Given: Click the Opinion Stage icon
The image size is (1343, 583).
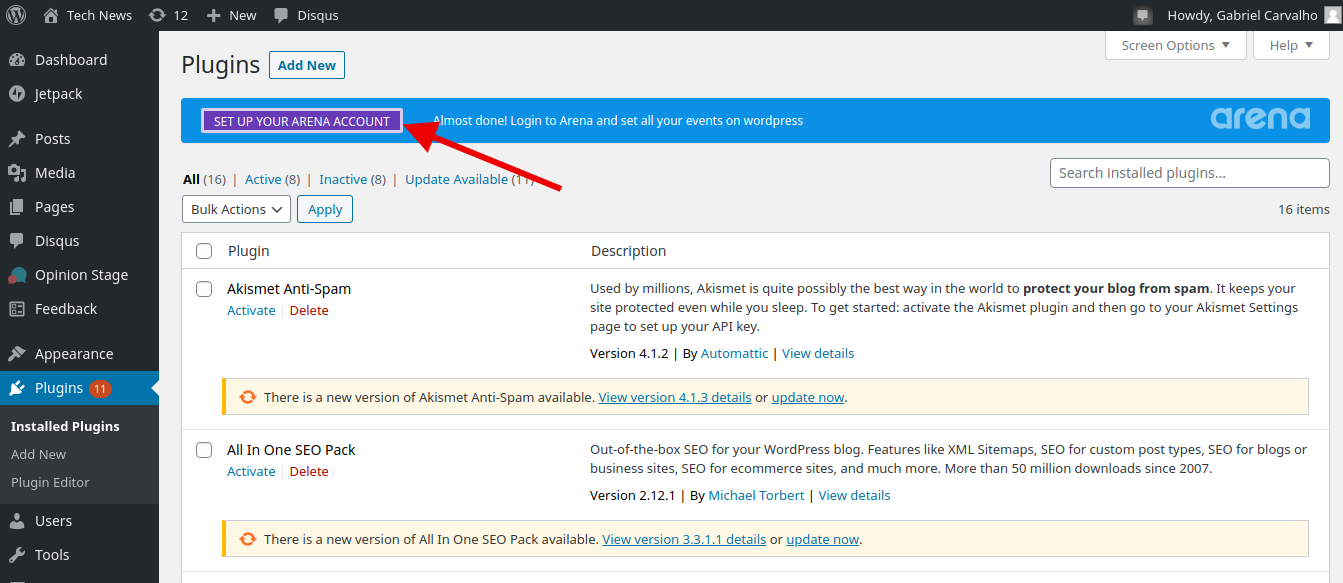Looking at the screenshot, I should tap(17, 275).
